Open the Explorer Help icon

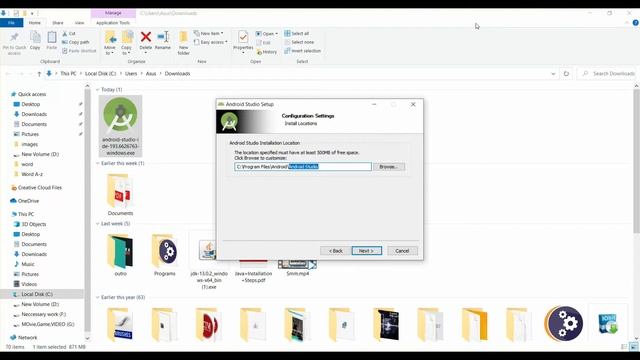click(636, 23)
